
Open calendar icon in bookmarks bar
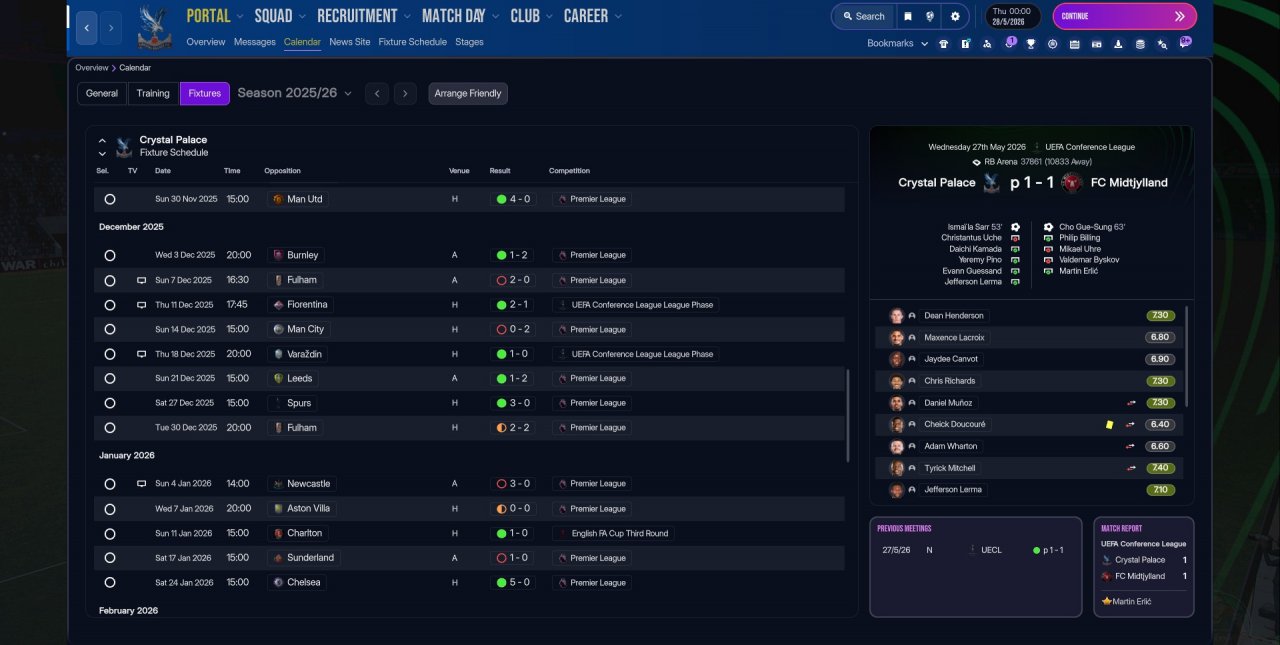pos(1074,44)
